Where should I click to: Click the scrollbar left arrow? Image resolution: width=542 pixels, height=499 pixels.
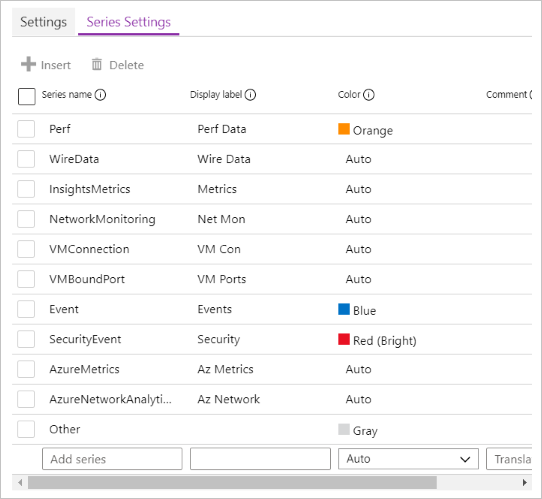(20, 482)
